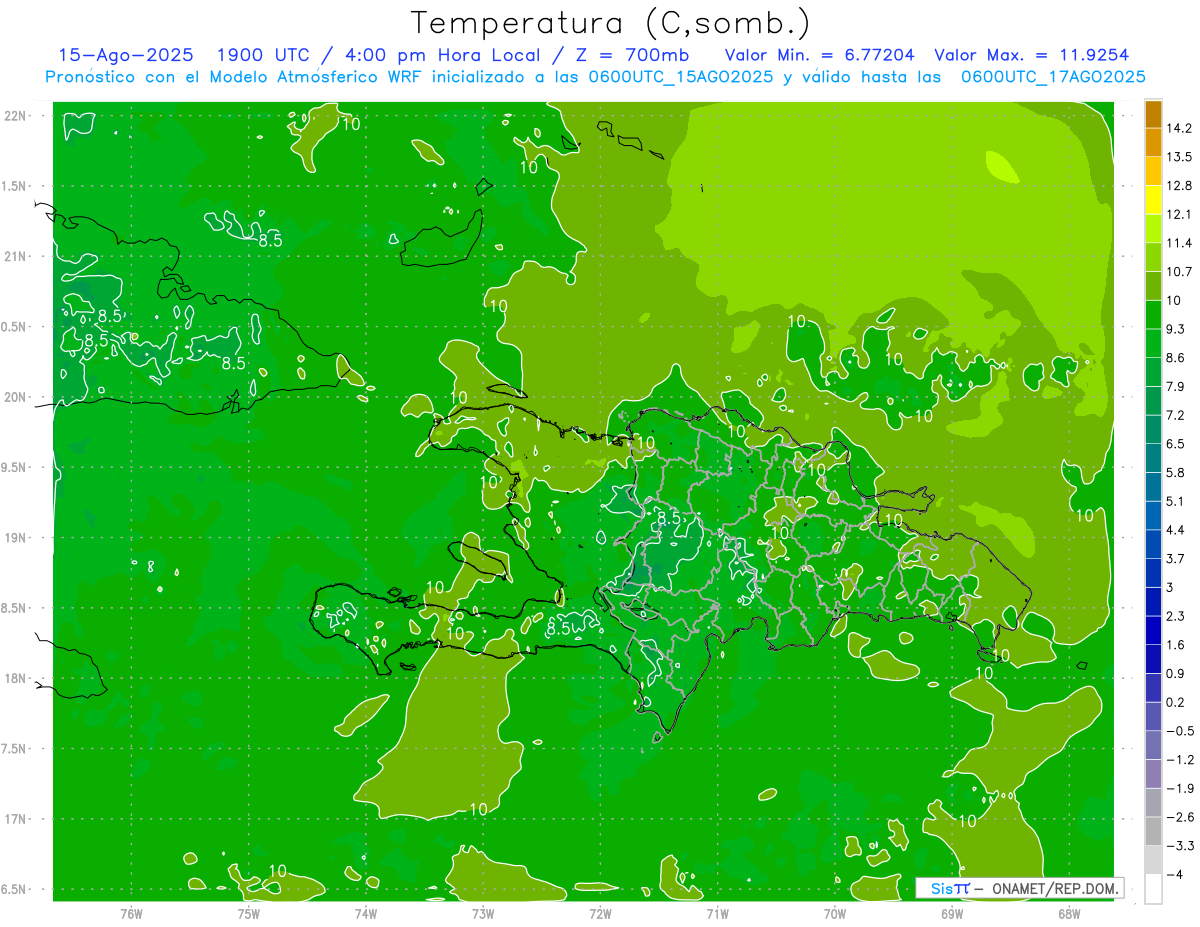Click the '72W' longitude axis label
The width and height of the screenshot is (1200, 927).
click(x=600, y=913)
